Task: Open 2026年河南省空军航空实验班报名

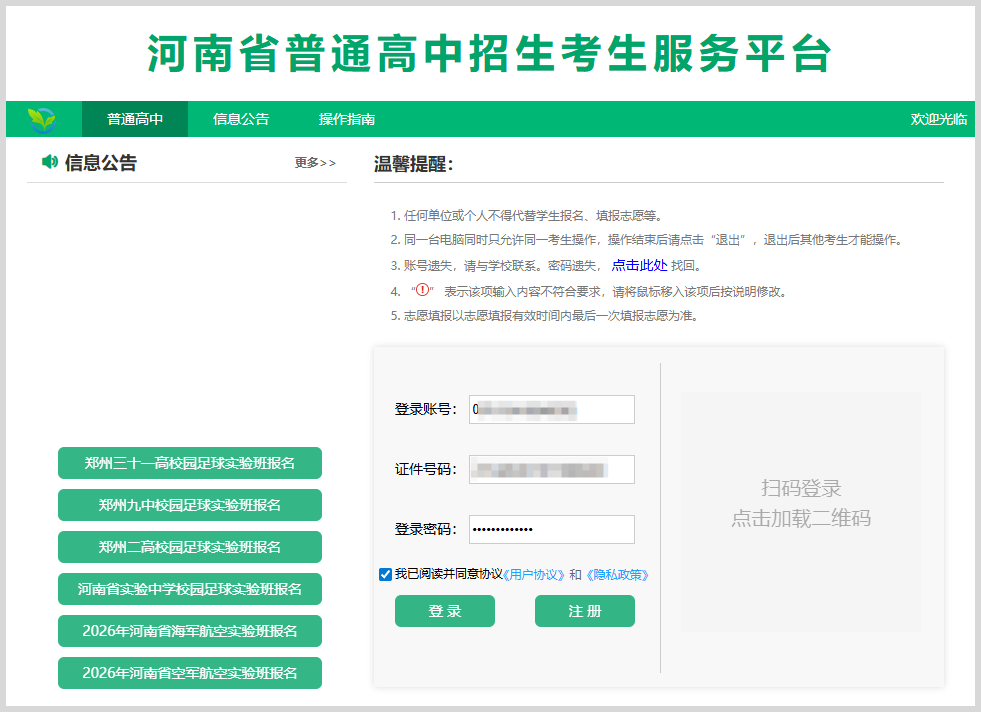Action: click(x=190, y=673)
